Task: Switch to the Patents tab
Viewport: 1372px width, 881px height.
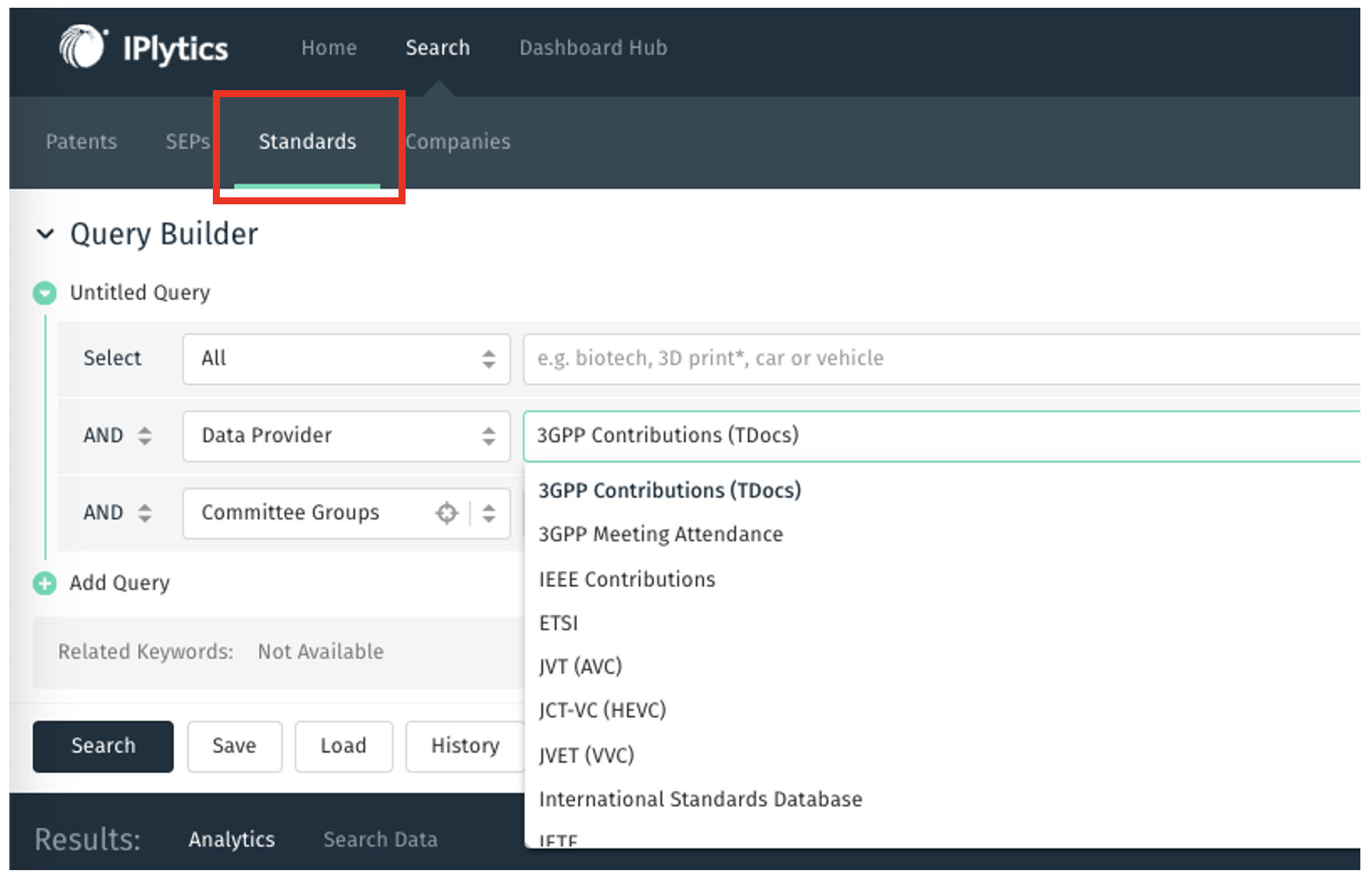Action: tap(82, 141)
